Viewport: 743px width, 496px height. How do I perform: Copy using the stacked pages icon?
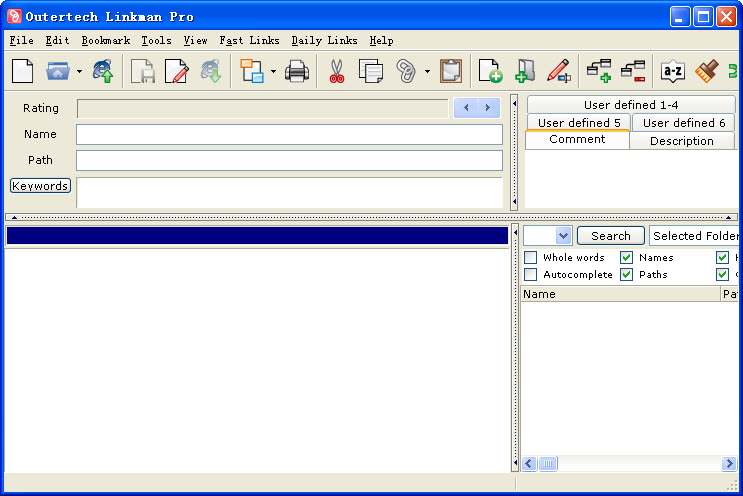tap(371, 72)
